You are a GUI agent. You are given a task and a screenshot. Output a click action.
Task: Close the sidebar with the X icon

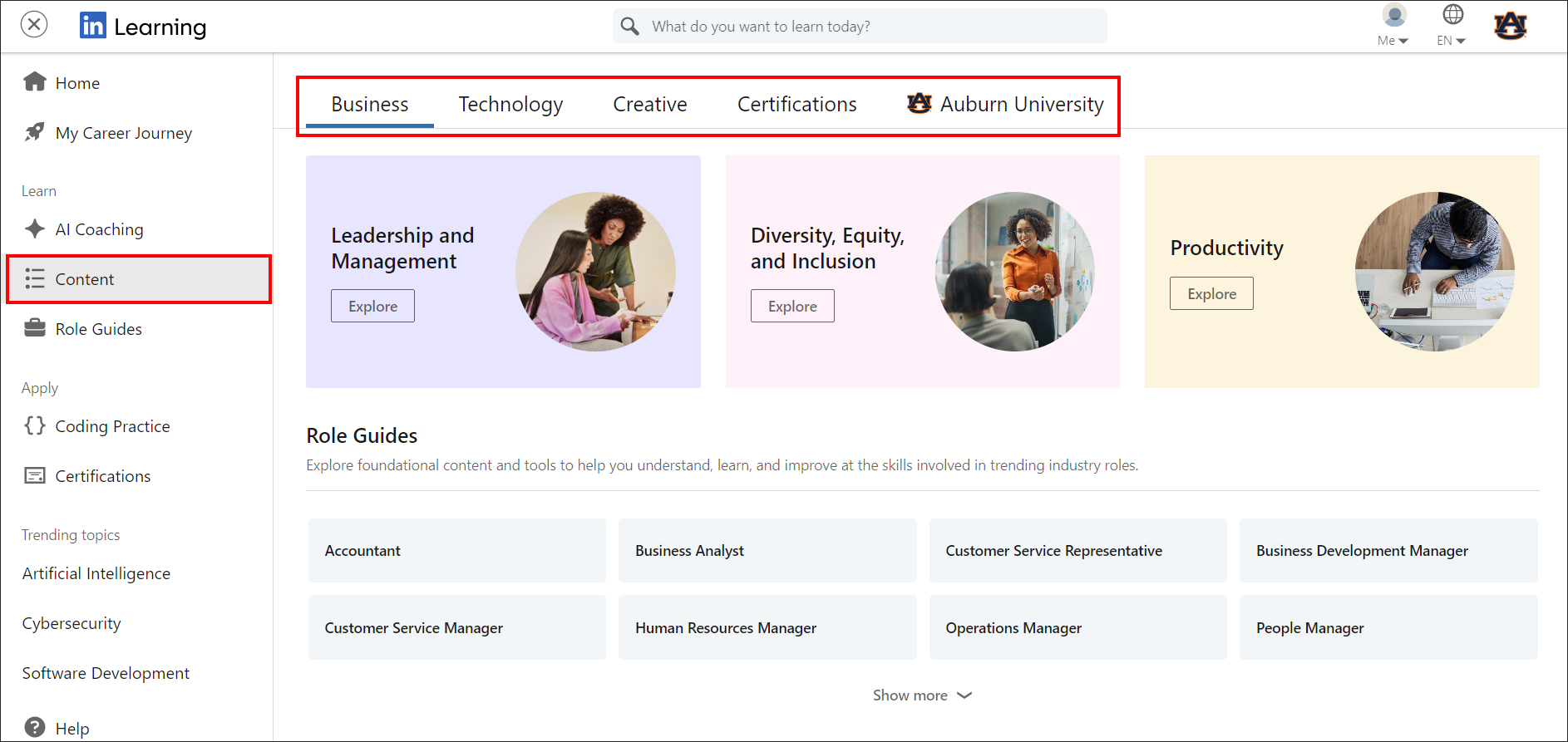[x=34, y=25]
